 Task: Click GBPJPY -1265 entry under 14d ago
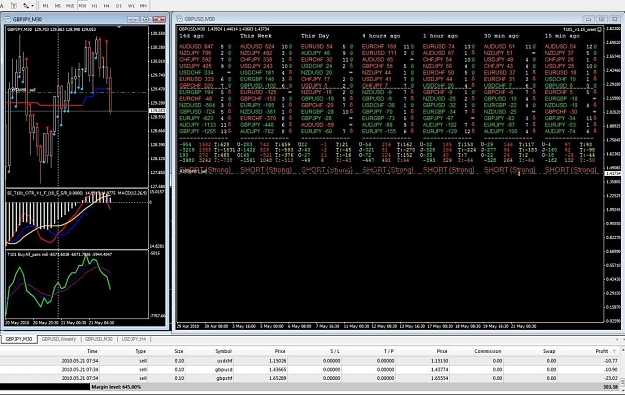click(x=197, y=131)
